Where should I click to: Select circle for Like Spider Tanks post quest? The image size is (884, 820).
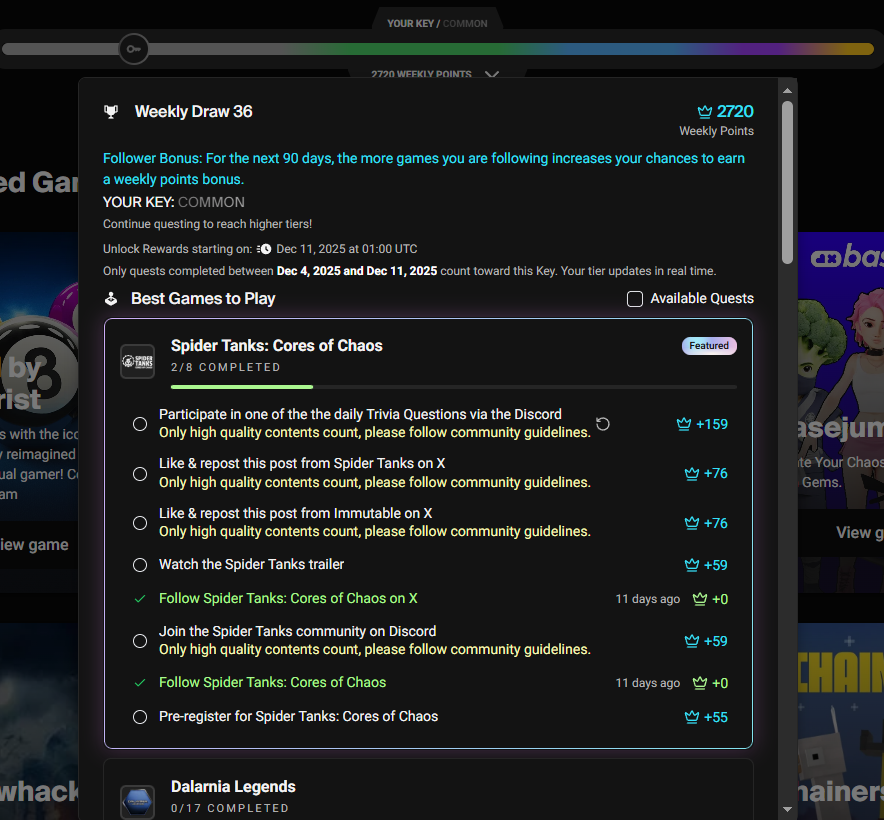click(x=140, y=474)
